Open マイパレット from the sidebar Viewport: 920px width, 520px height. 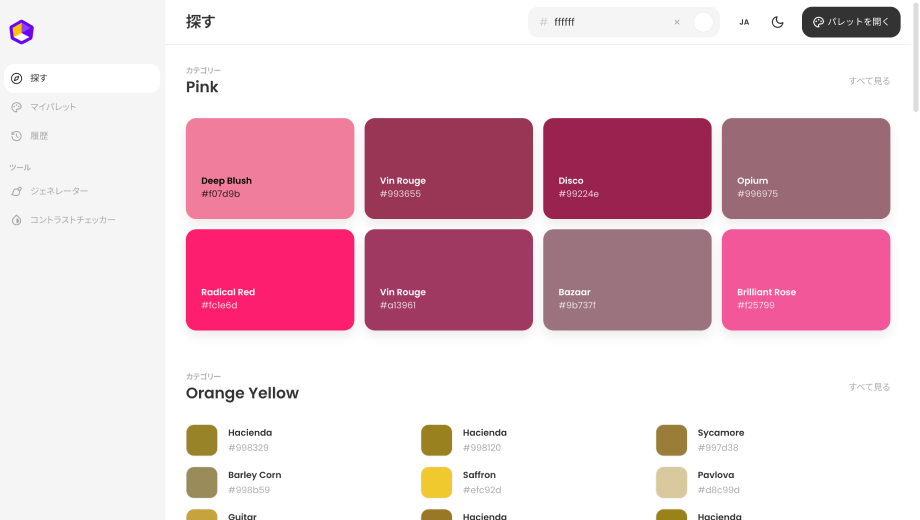[x=52, y=107]
